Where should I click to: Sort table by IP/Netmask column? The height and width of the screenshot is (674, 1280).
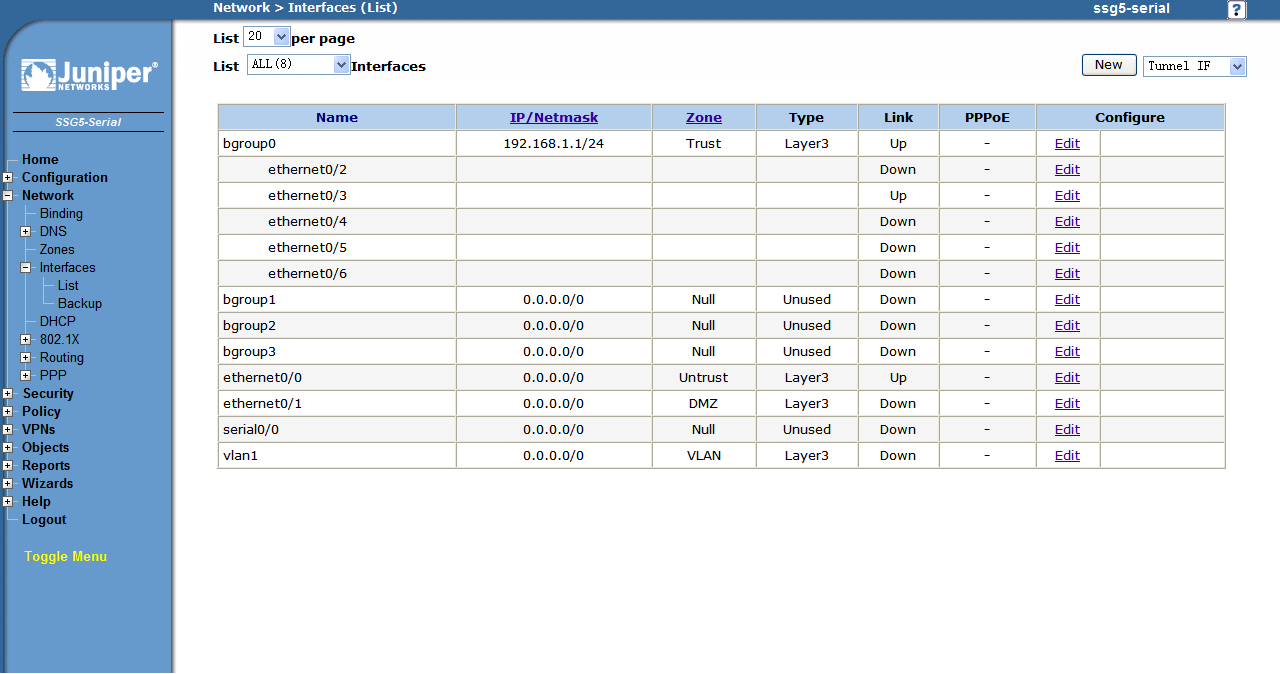(554, 118)
